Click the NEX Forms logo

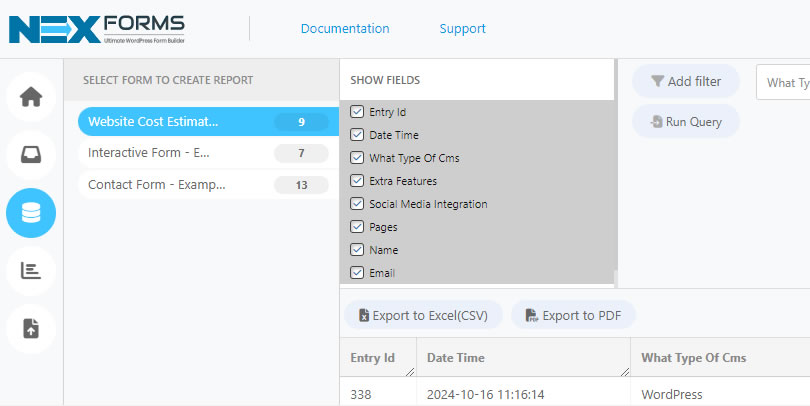coord(97,29)
